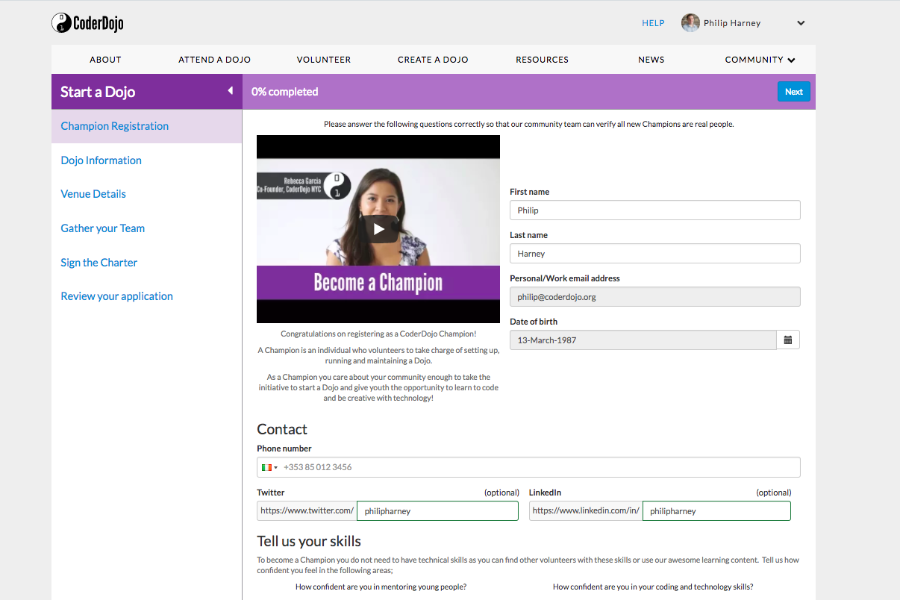
Task: Go to Attend a Dojo page
Action: coord(214,60)
